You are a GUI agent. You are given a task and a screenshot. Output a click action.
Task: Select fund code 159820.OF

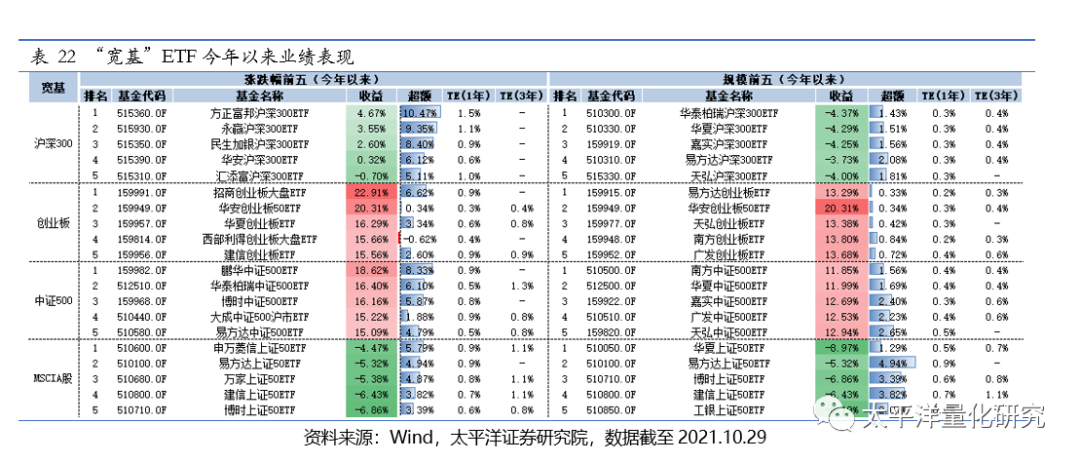click(610, 333)
